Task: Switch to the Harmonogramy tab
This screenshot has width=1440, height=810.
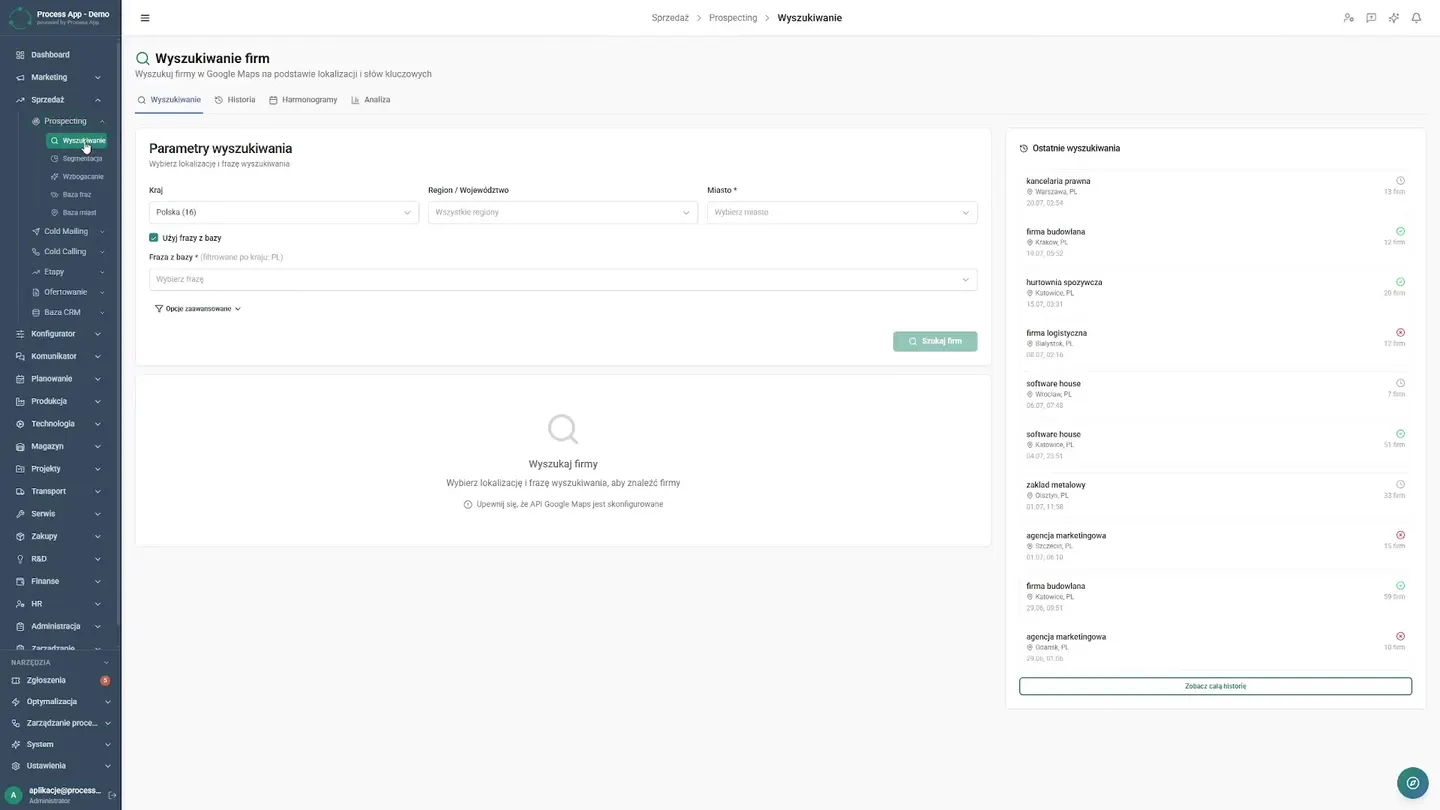Action: pyautogui.click(x=303, y=100)
